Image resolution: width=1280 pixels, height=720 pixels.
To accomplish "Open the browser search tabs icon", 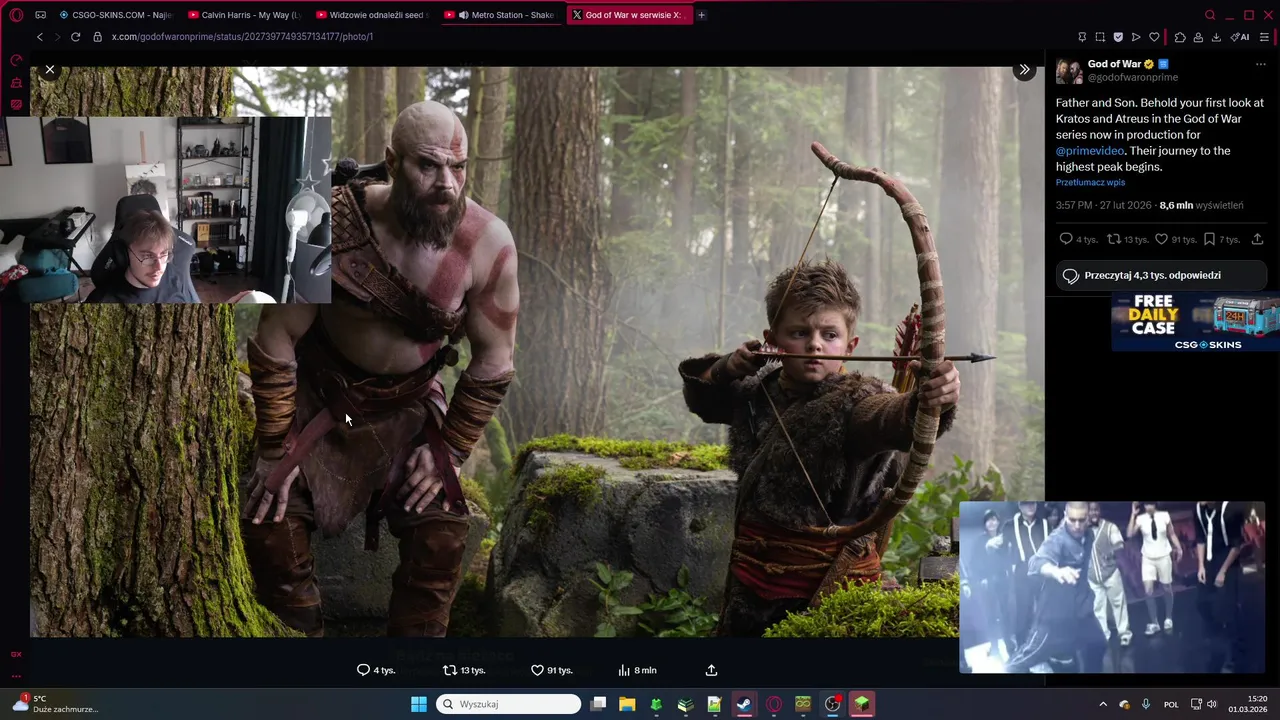I will (x=1210, y=15).
